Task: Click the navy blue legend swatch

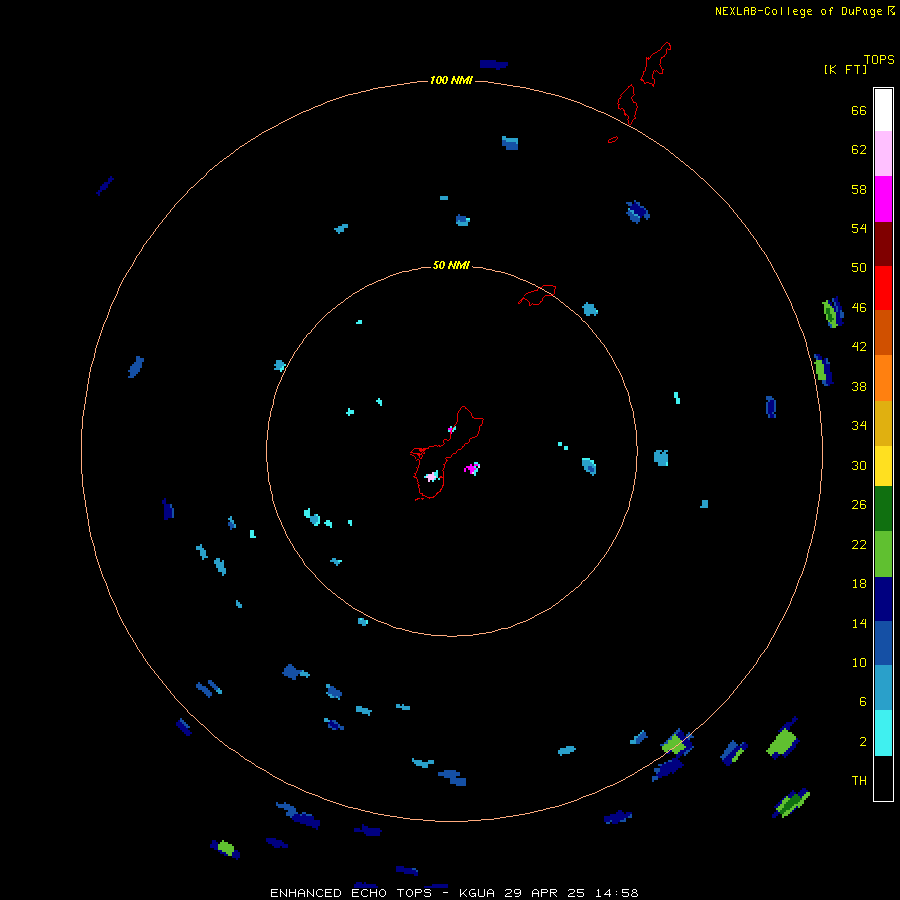Action: (883, 599)
